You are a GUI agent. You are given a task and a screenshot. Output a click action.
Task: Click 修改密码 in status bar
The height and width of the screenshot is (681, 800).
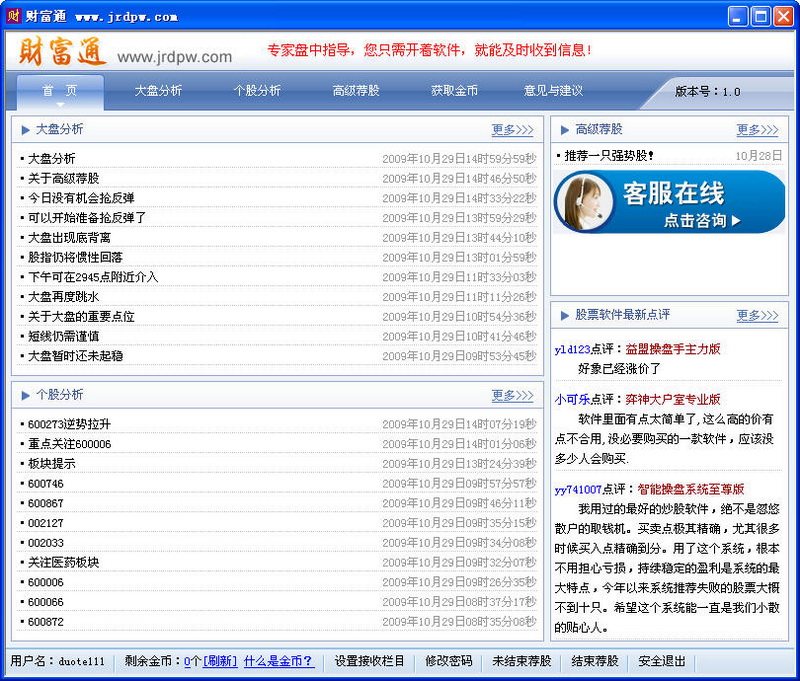pos(449,661)
